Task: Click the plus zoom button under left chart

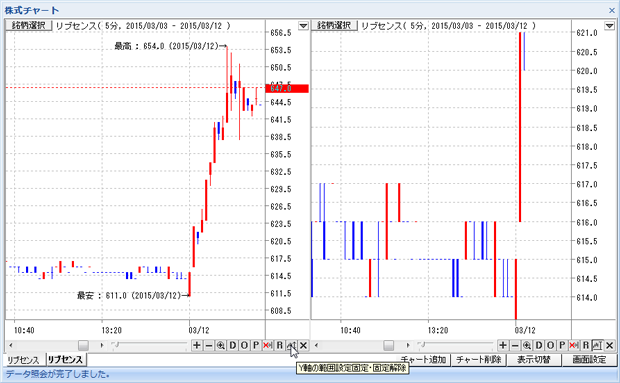Action: [197, 345]
